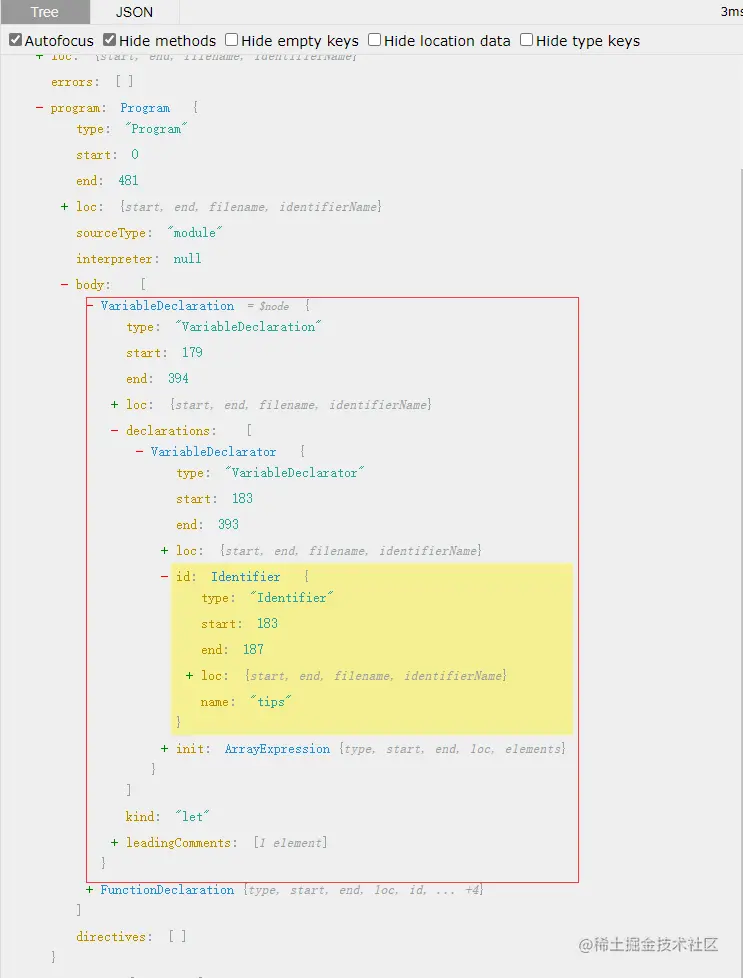The image size is (743, 978).
Task: Collapse the VariableDeclarator node
Action: coord(139,452)
